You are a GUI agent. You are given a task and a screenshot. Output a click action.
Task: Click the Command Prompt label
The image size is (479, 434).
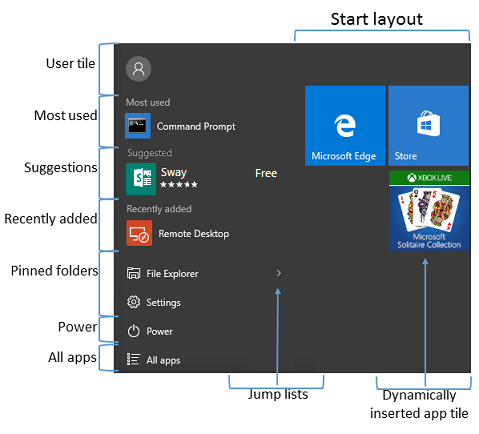pos(196,126)
